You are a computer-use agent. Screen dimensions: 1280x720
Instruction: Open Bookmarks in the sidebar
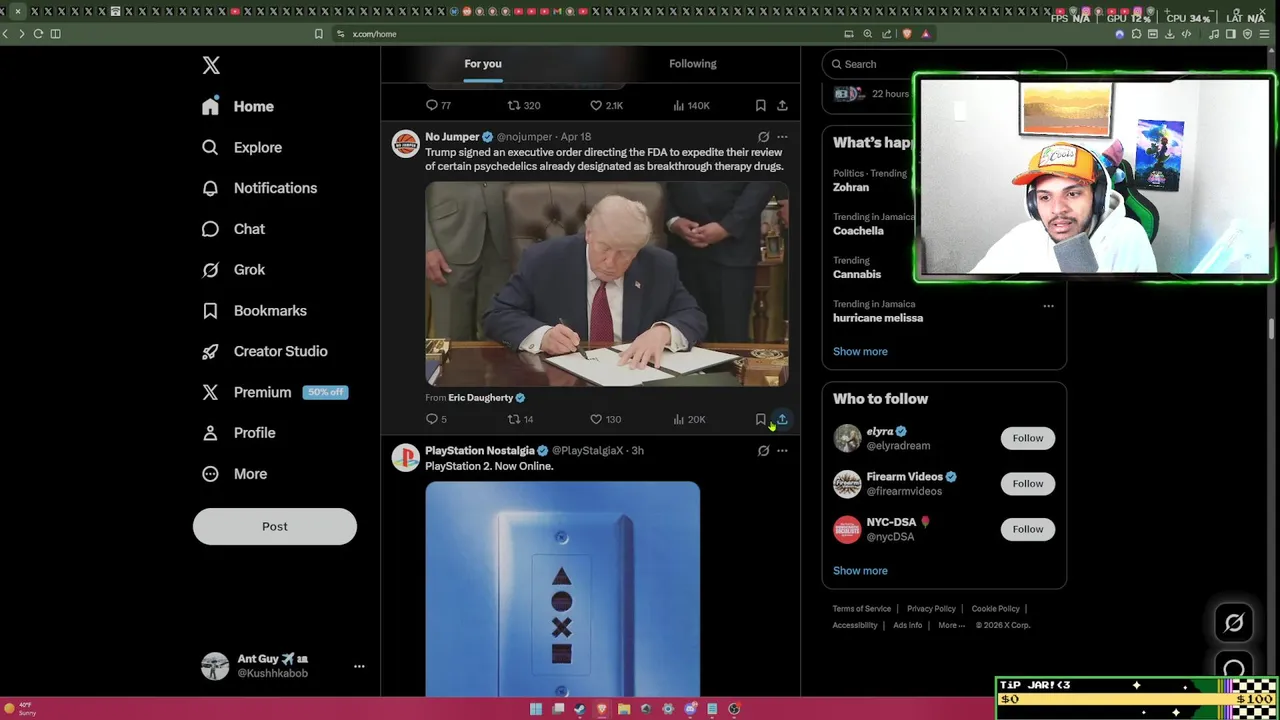point(254,311)
